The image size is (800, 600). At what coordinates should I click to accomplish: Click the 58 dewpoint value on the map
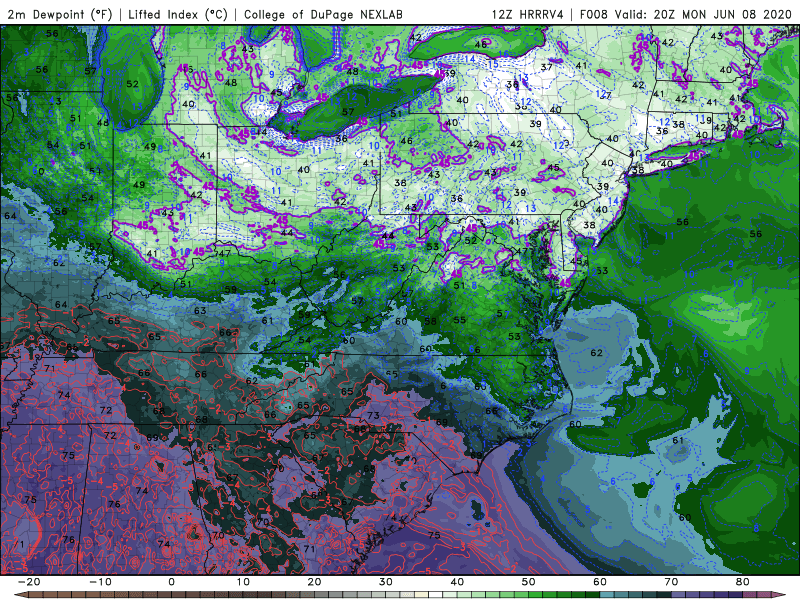[x=431, y=321]
